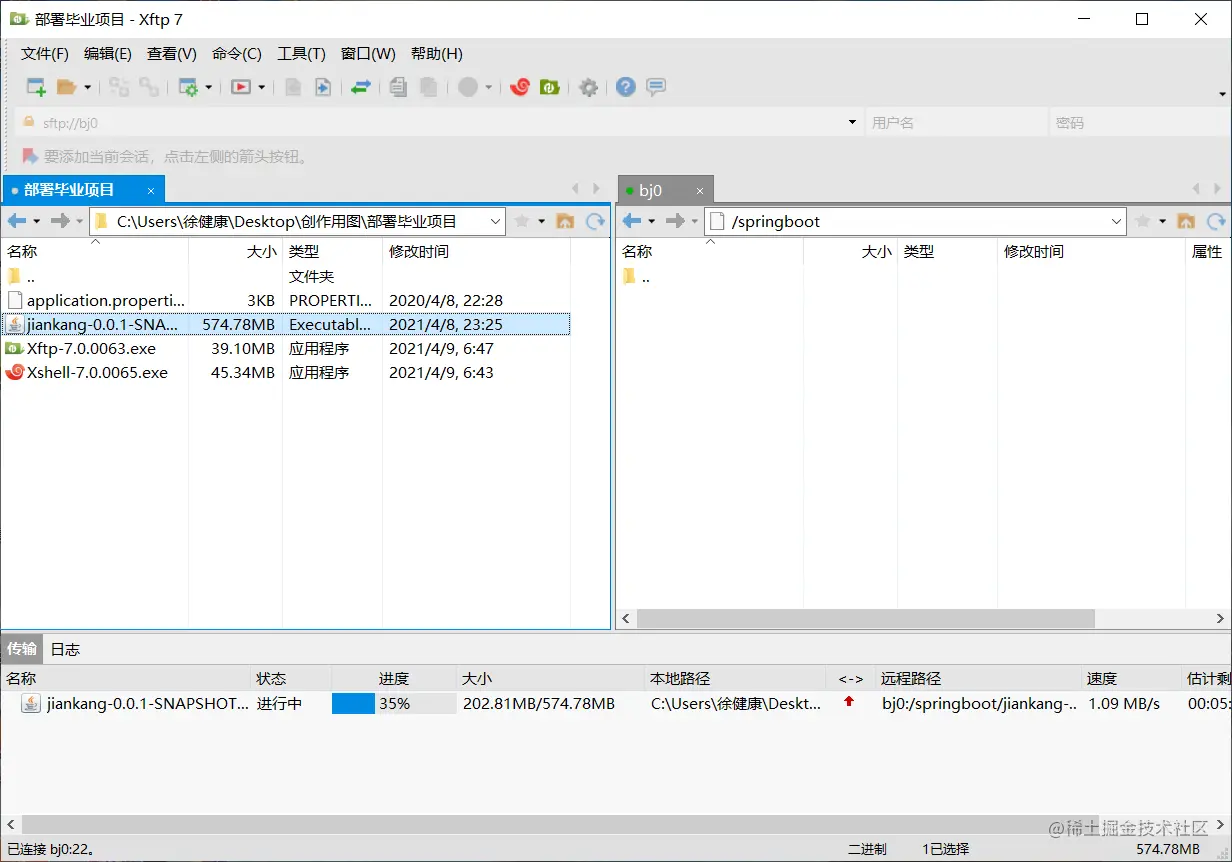This screenshot has width=1232, height=862.
Task: Select the jiankang-0.0.1-SNA... jar file
Action: (286, 324)
